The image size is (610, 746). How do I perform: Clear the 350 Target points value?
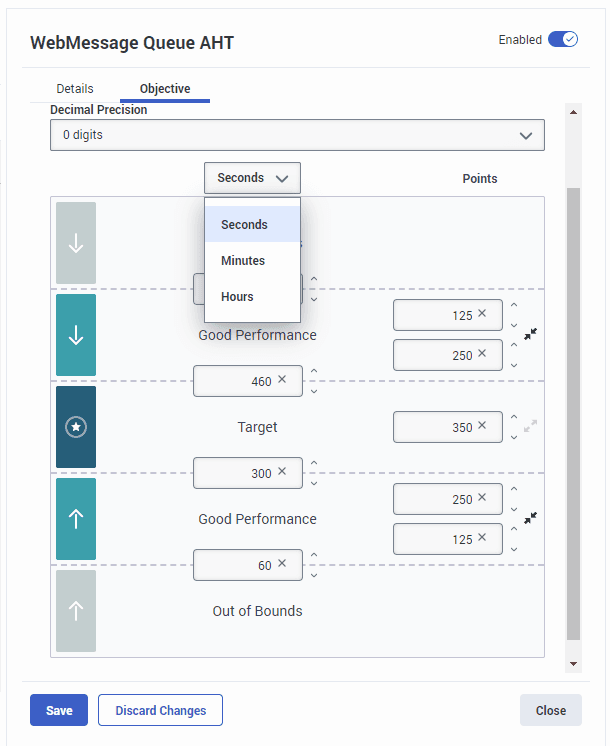pyautogui.click(x=482, y=427)
